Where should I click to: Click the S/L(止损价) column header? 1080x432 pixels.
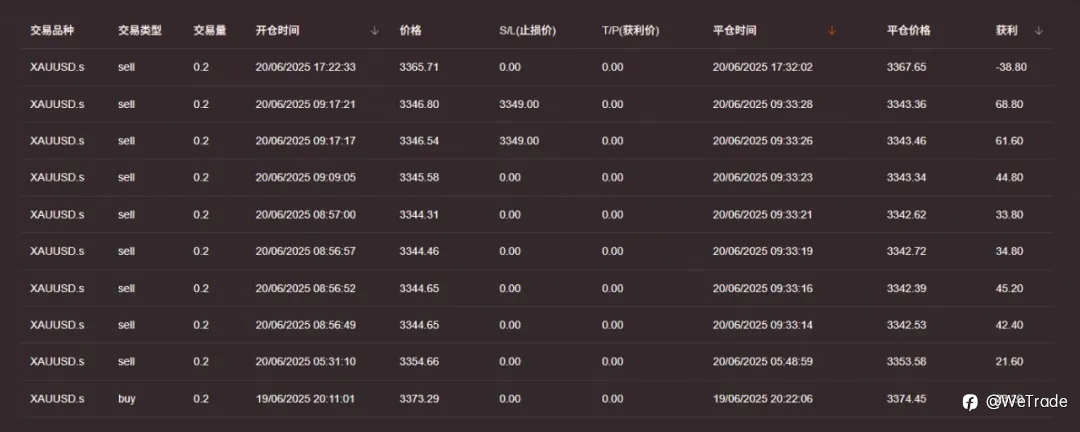coord(528,30)
